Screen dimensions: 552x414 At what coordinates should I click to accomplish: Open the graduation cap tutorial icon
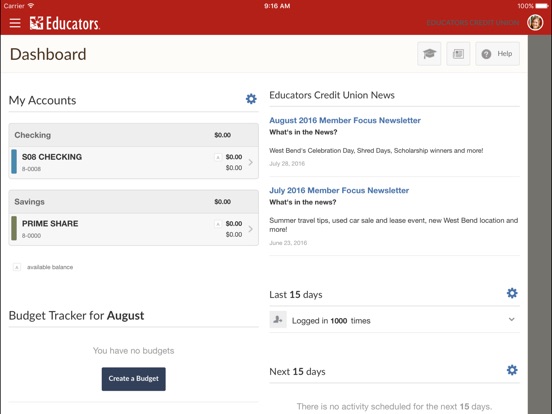pos(429,54)
